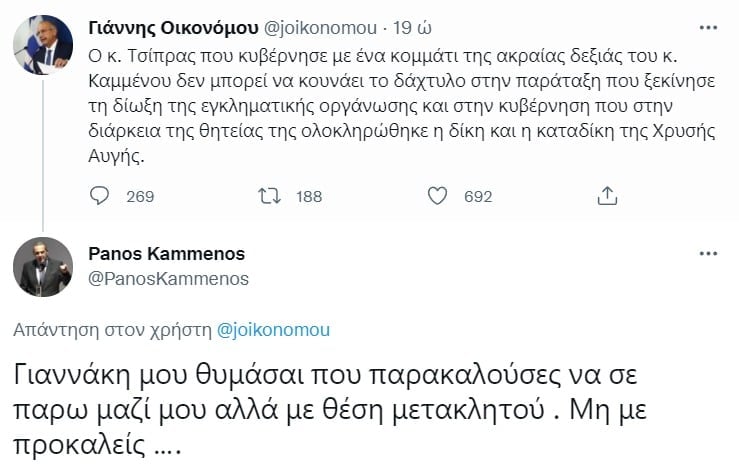Open Panos Kammenos' avatar photo
This screenshot has width=739, height=476.
pos(42,267)
